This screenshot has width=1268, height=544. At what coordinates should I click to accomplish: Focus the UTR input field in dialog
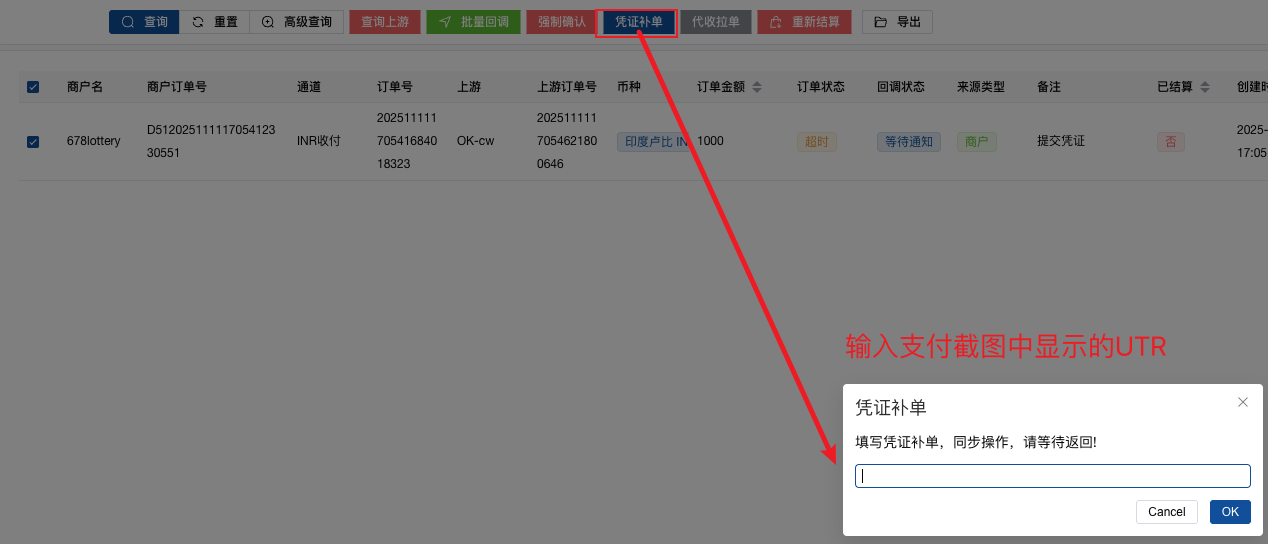(1052, 476)
